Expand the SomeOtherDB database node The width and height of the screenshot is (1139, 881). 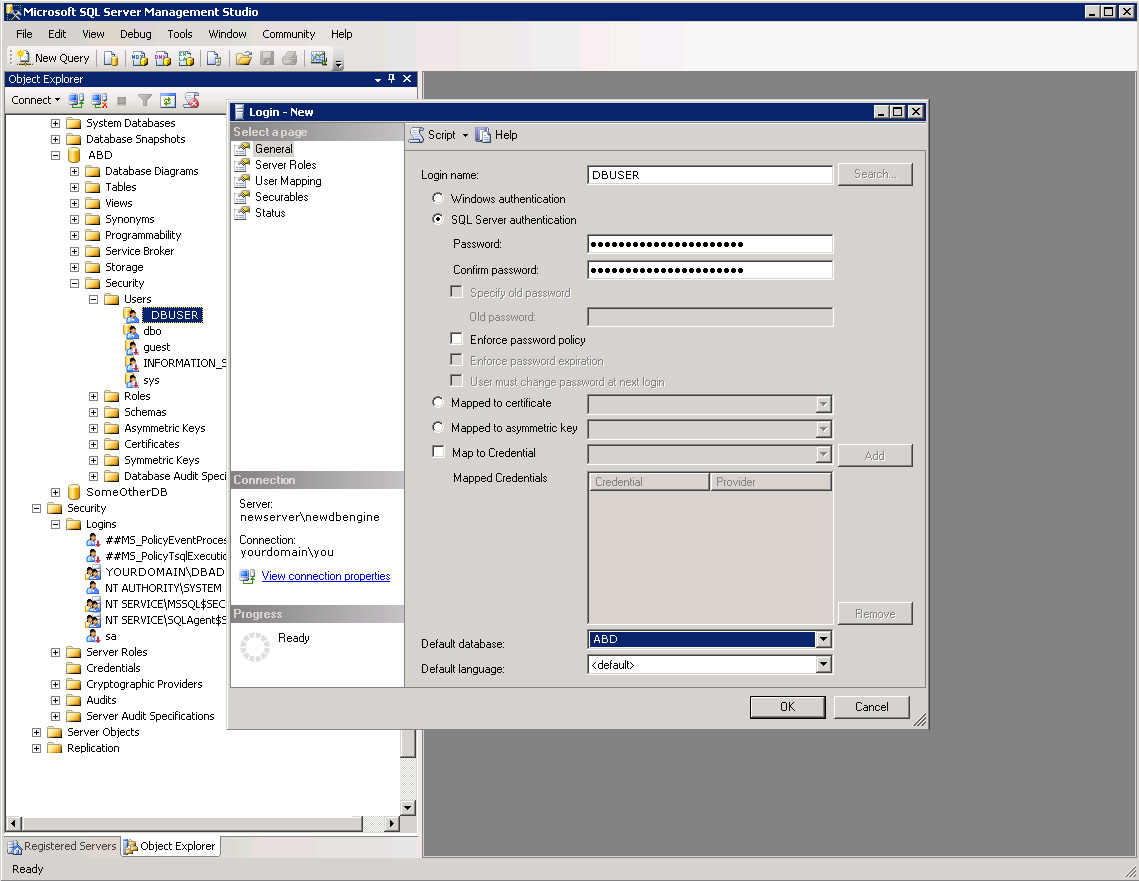(x=55, y=492)
